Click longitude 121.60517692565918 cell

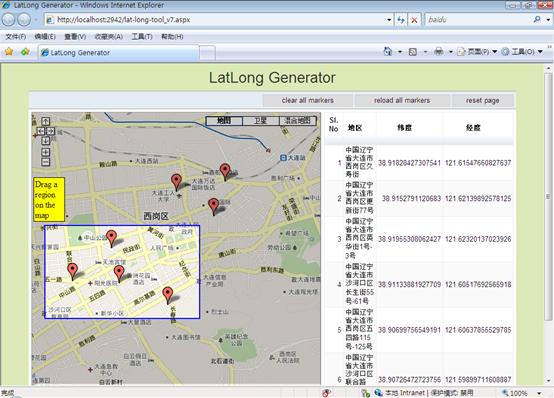click(x=478, y=285)
